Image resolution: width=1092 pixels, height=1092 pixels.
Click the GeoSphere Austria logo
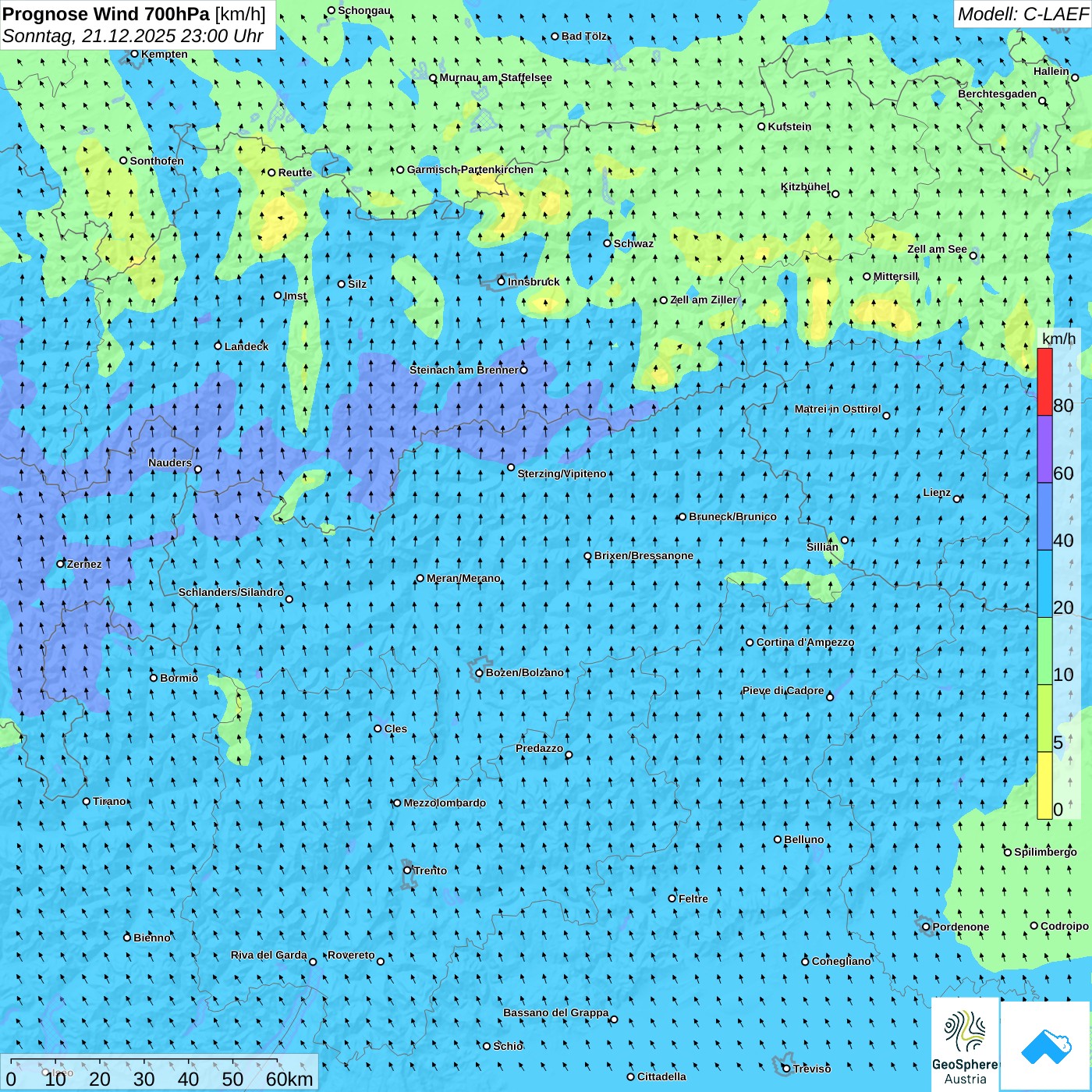click(x=965, y=1044)
